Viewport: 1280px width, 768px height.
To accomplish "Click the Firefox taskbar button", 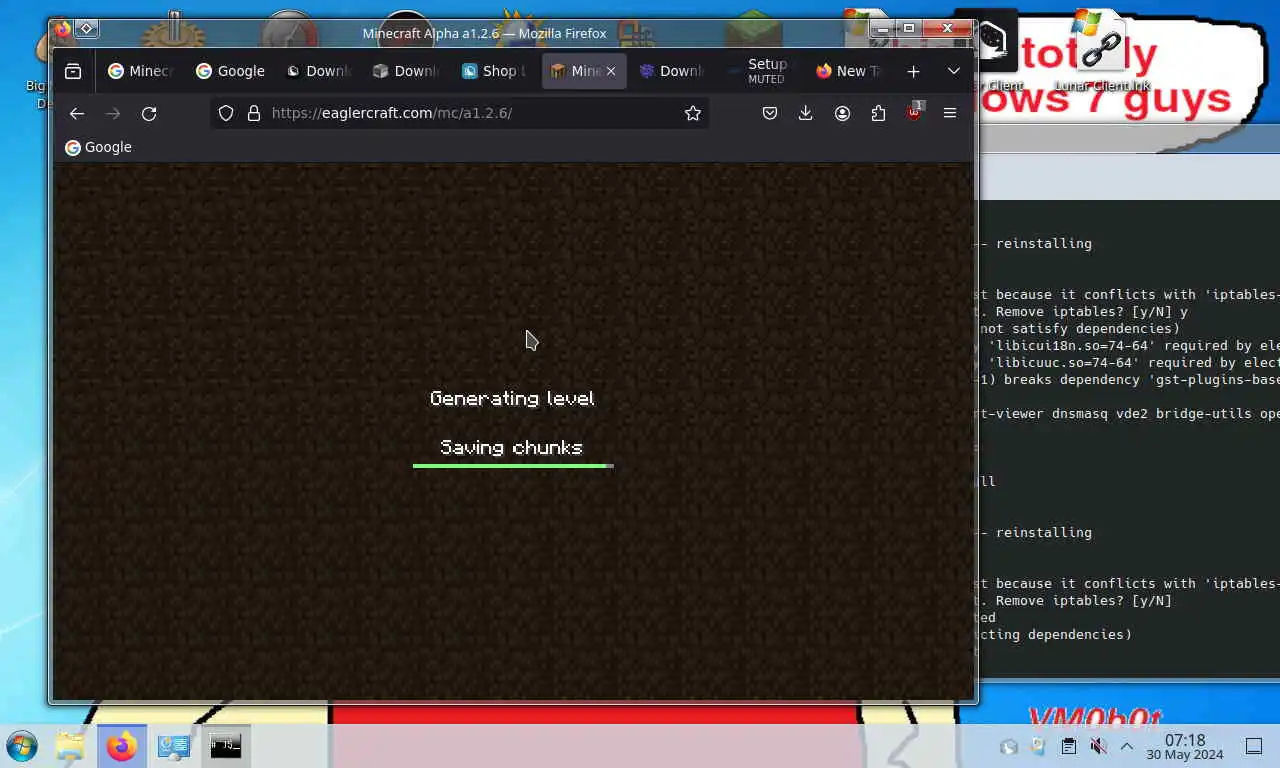I will point(122,746).
